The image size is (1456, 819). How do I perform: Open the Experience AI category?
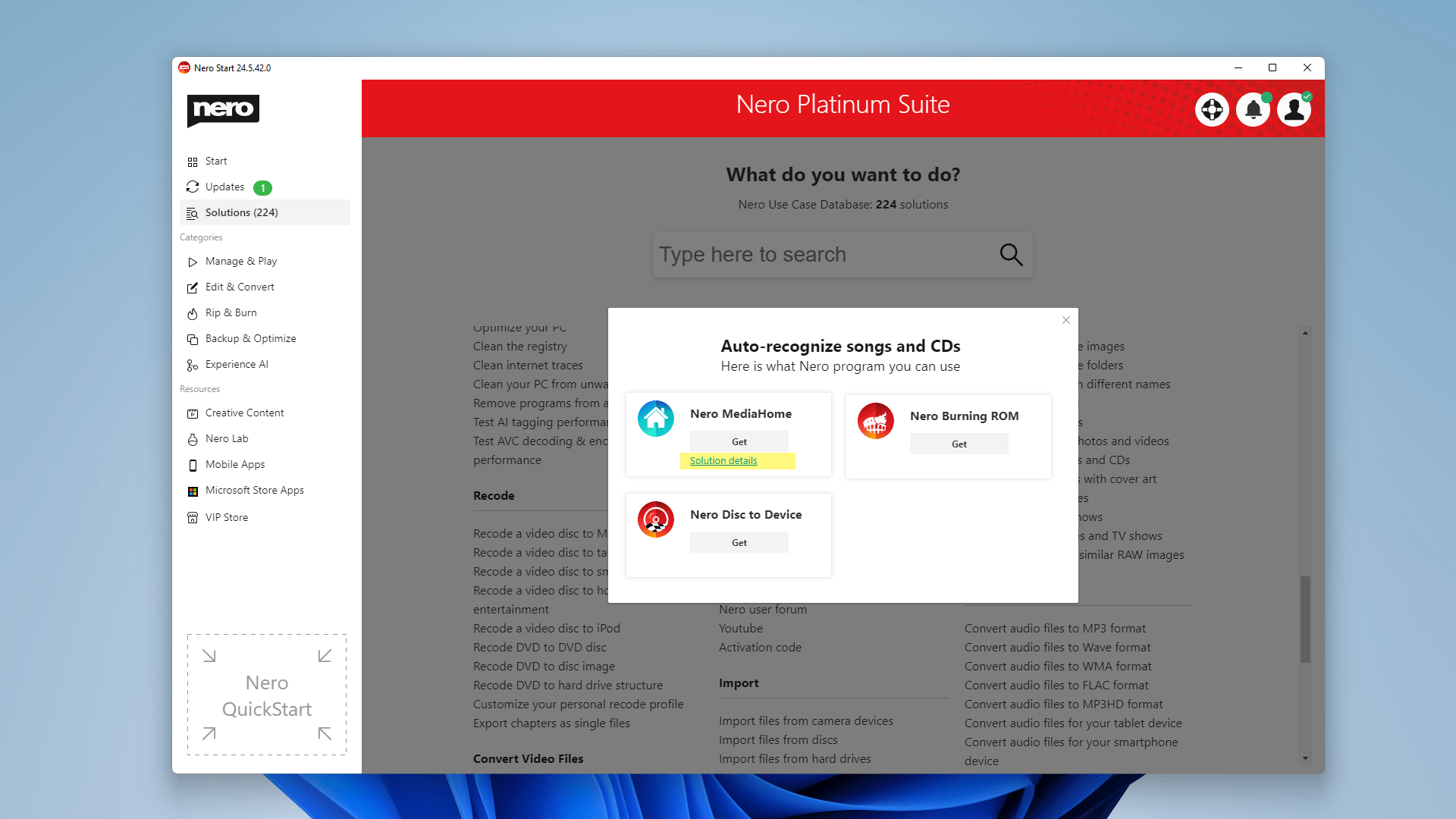[237, 365]
